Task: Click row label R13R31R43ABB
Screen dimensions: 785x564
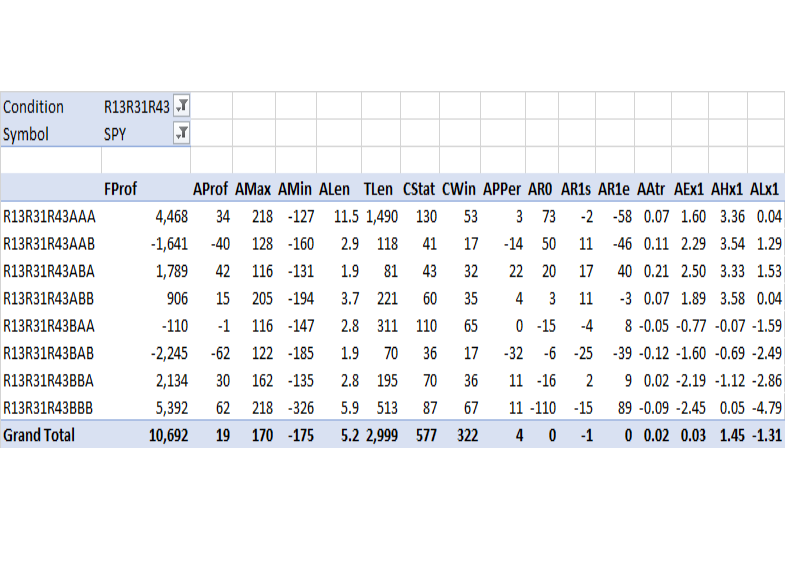Action: point(49,298)
